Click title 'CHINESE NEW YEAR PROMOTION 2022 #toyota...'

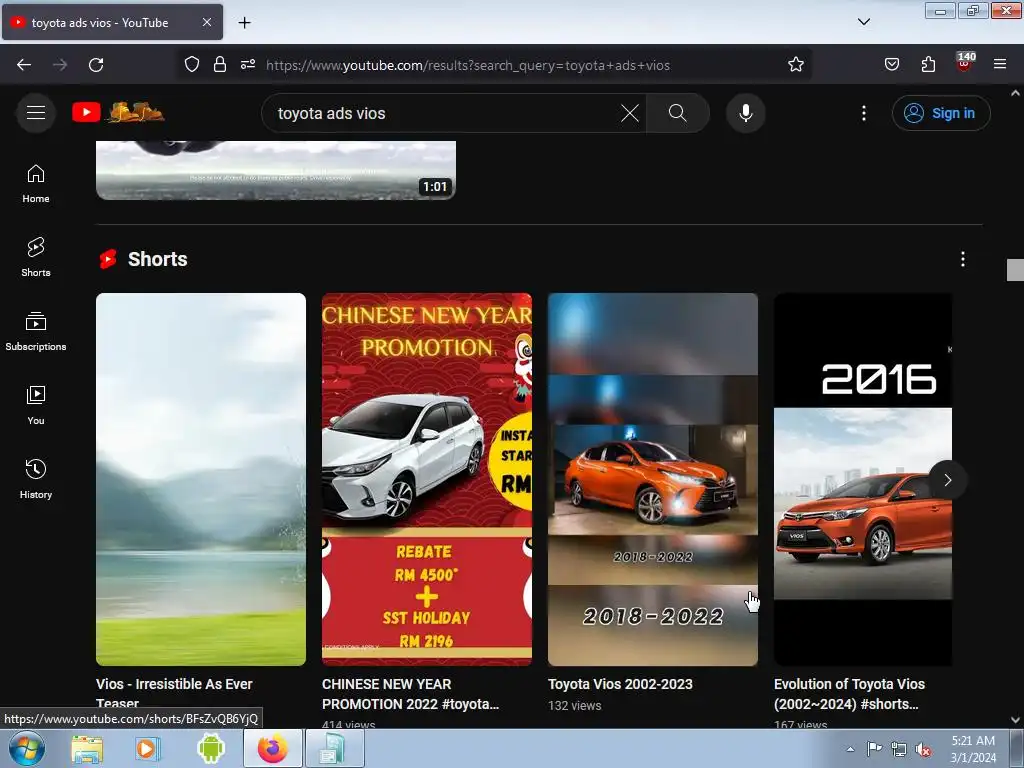410,694
